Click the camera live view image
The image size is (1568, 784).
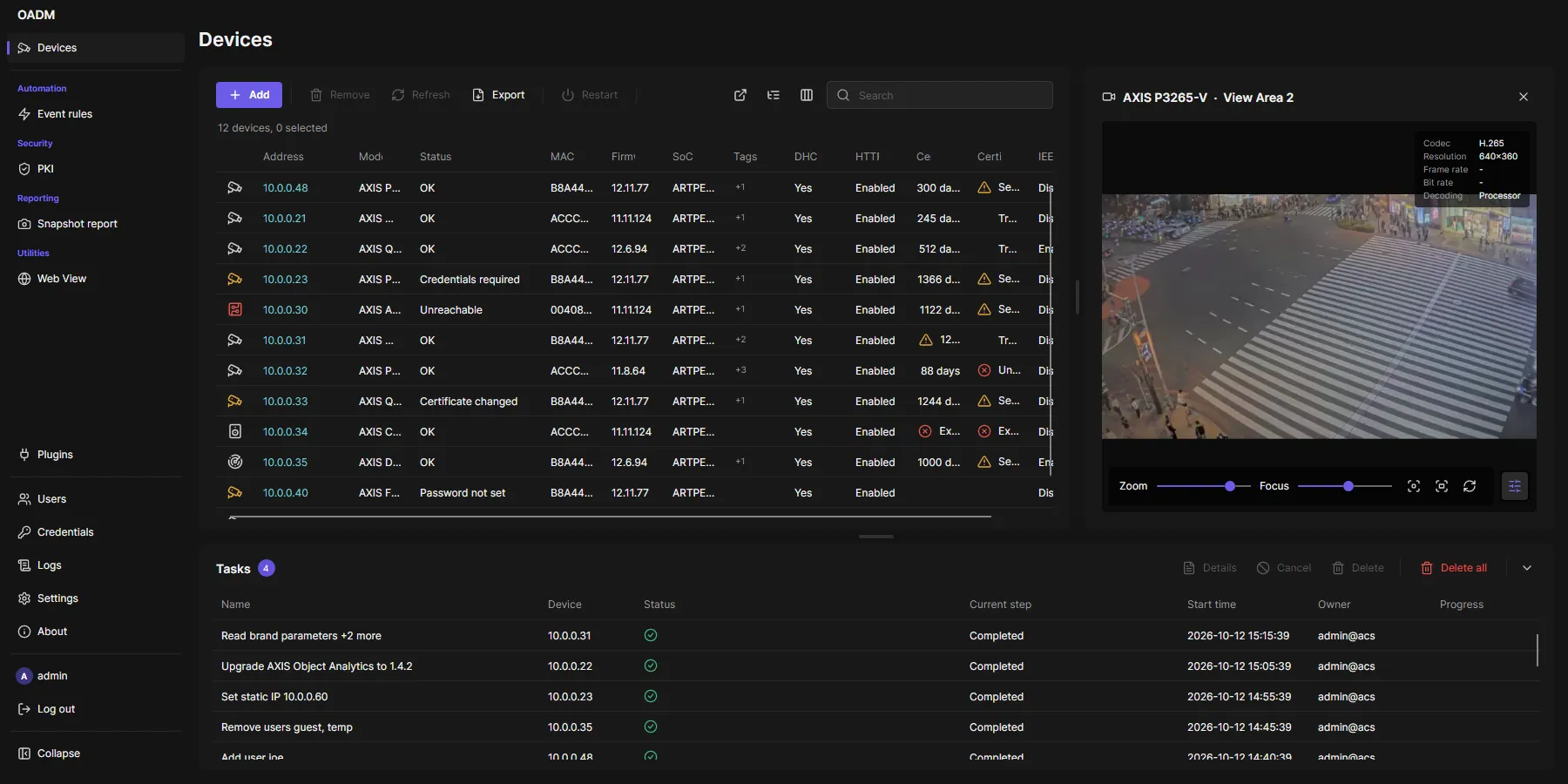(1319, 316)
